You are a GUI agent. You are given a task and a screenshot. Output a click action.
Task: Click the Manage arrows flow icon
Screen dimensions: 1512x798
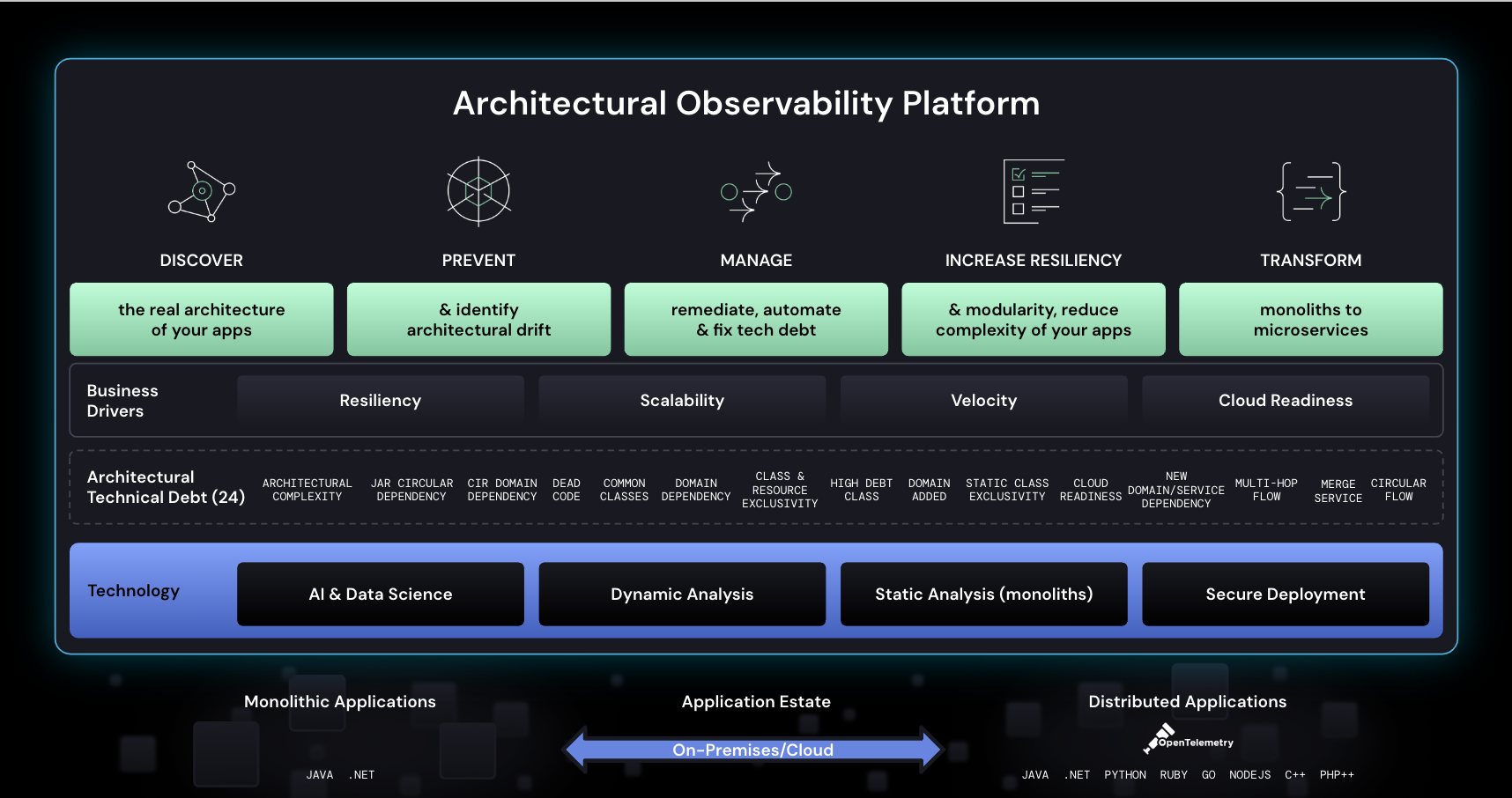tap(756, 191)
